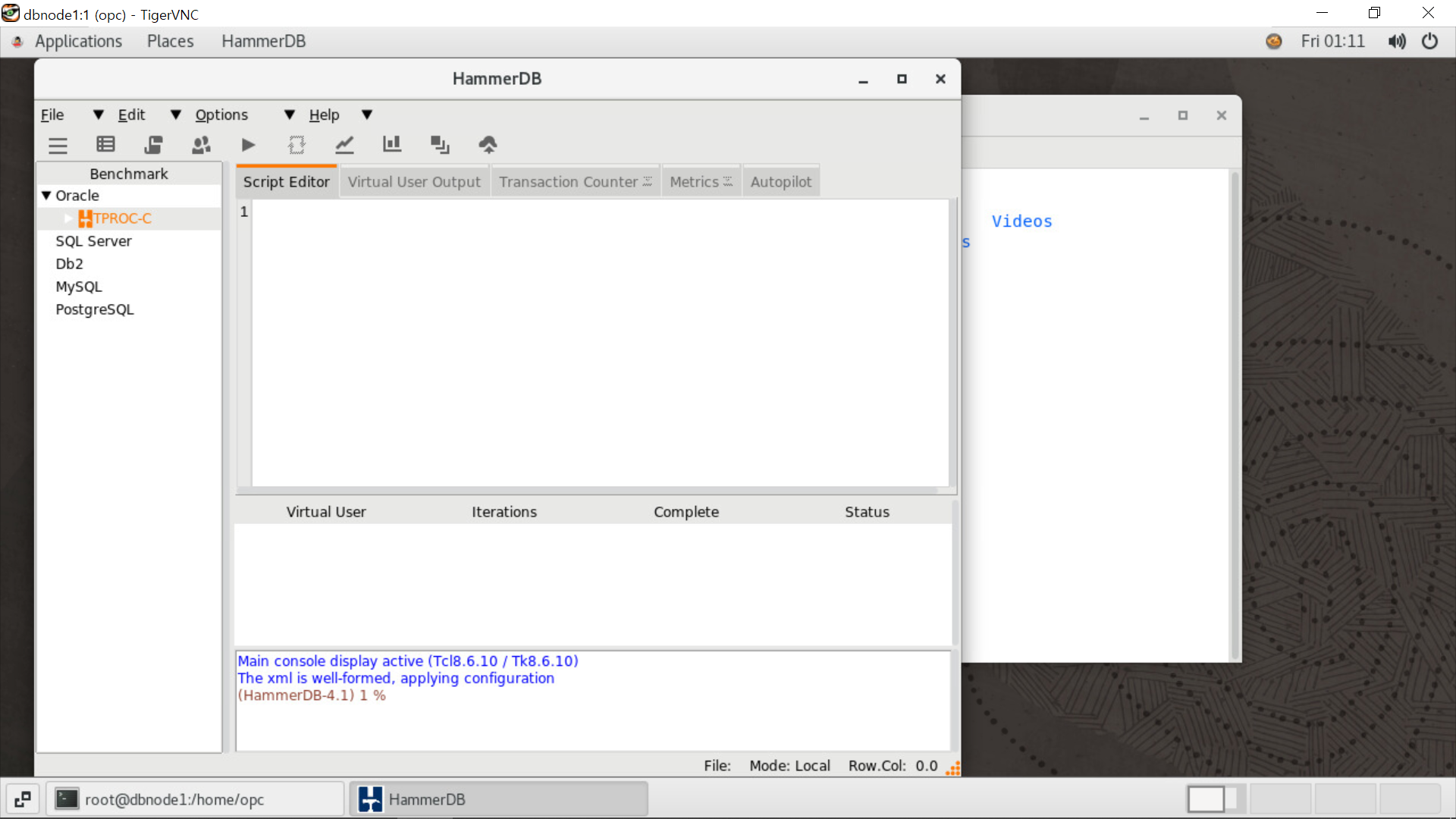Open the Fri 01:11 clock panel
The width and height of the screenshot is (1456, 819).
tap(1332, 42)
